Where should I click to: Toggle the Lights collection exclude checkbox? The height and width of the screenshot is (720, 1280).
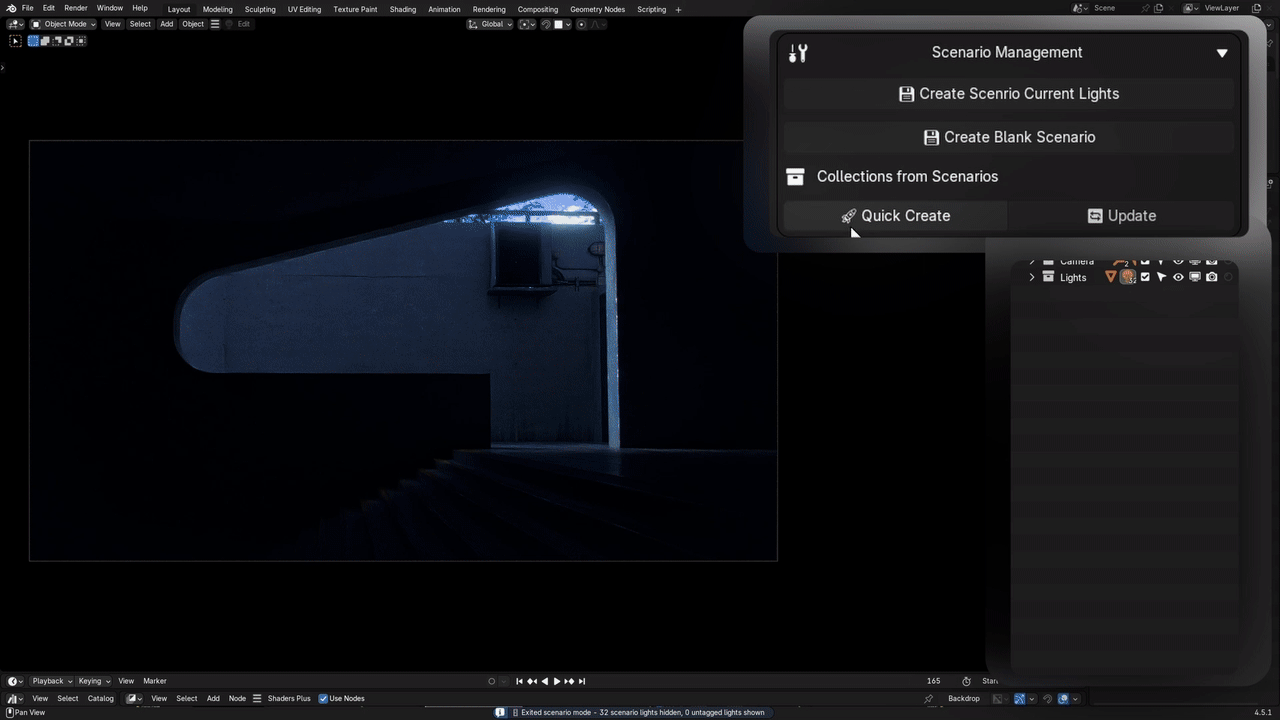1145,277
